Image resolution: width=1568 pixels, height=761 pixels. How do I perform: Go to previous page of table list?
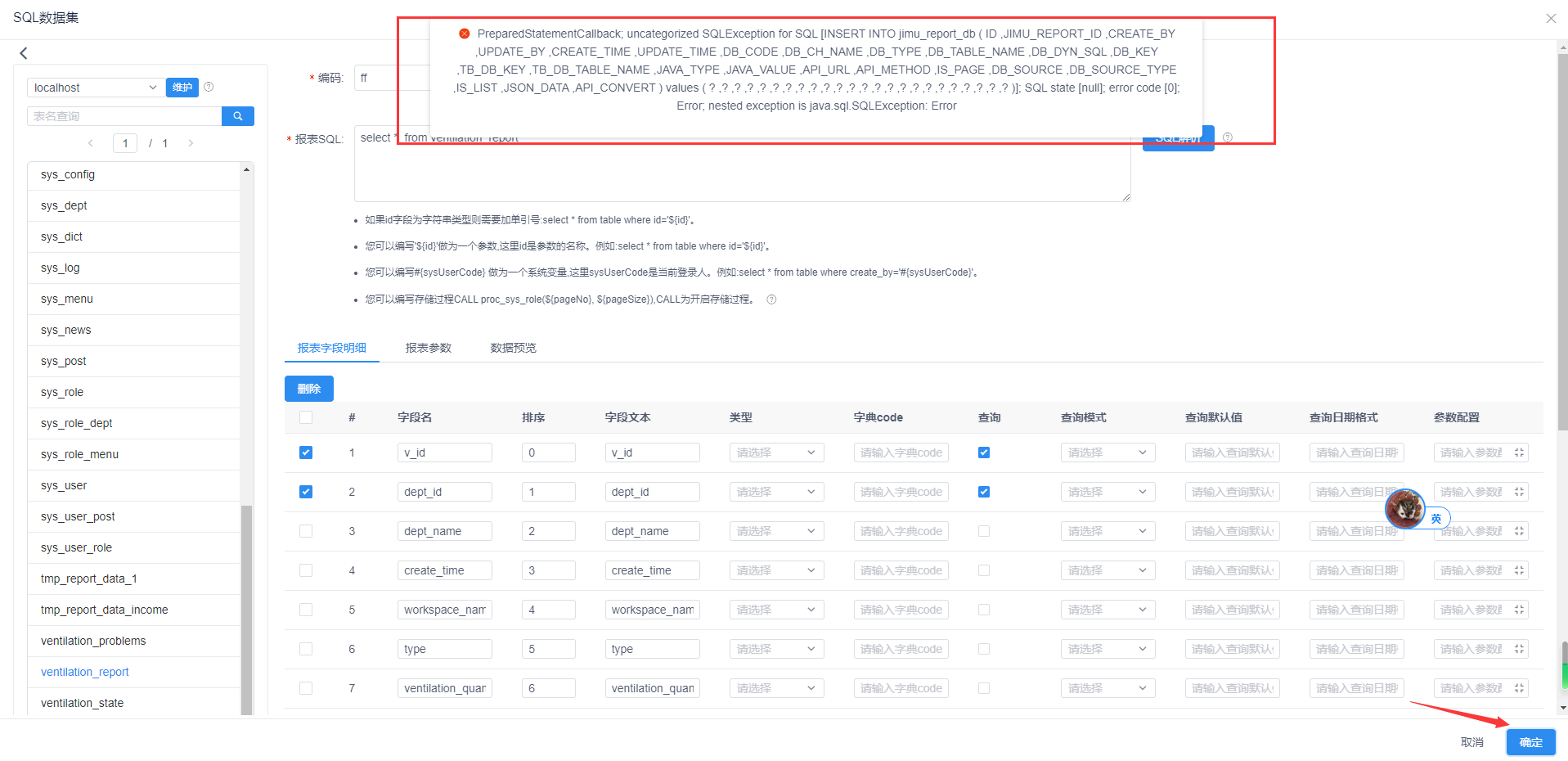91,143
